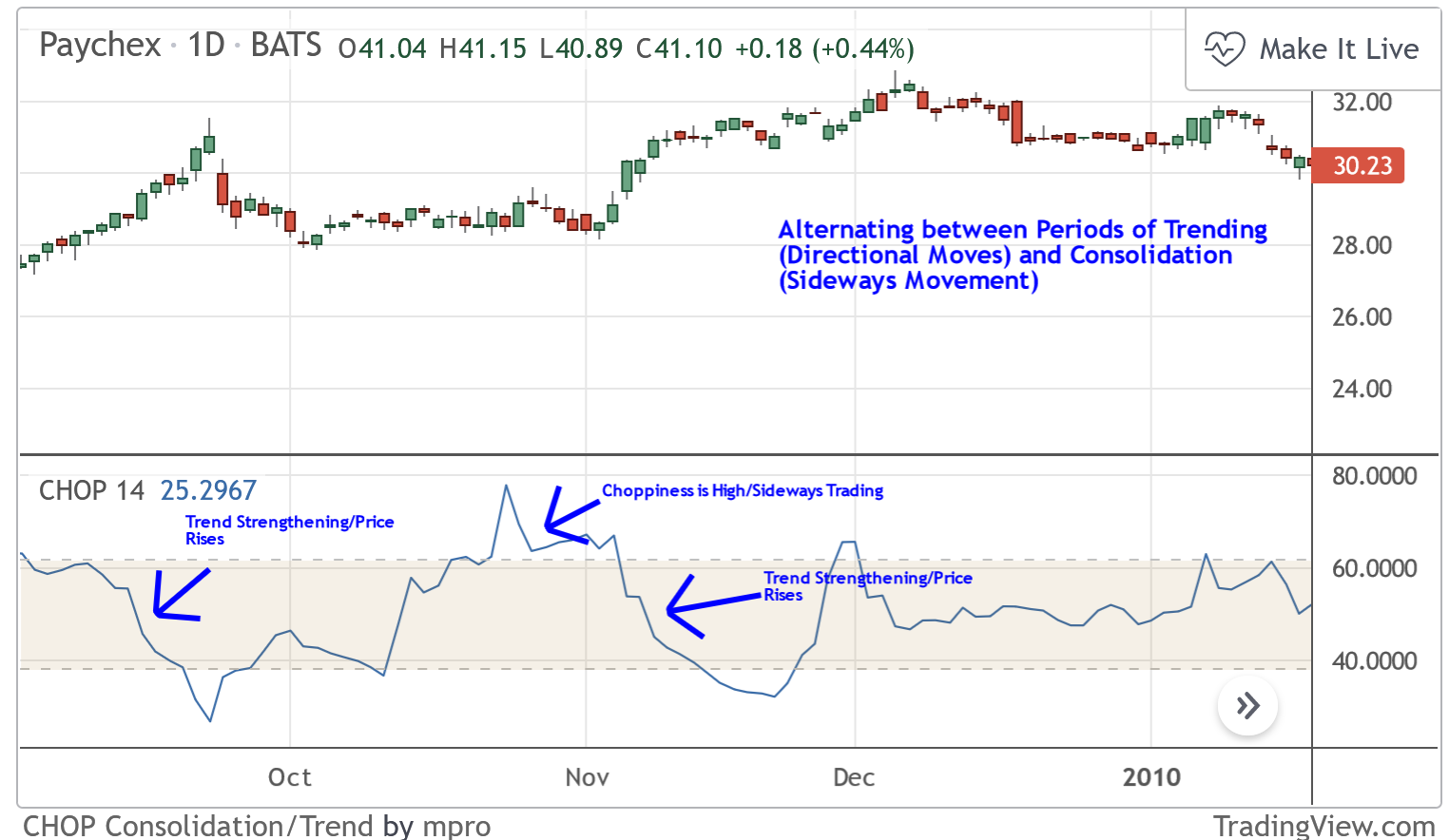The image size is (1449, 840).
Task: Click the Alternating between Periods of Trending annotation
Action: [x=1023, y=255]
